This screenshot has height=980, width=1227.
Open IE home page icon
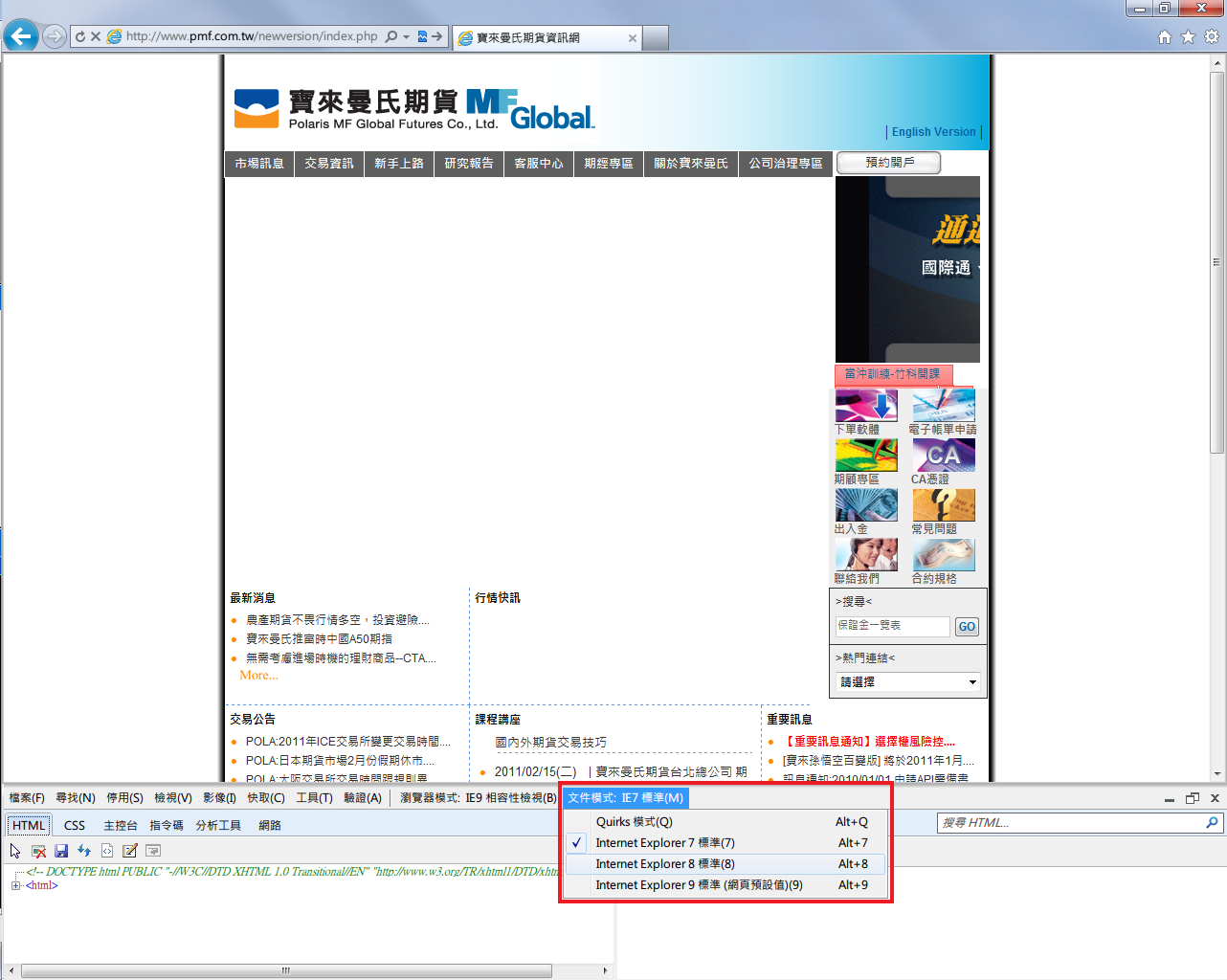coord(1165,37)
